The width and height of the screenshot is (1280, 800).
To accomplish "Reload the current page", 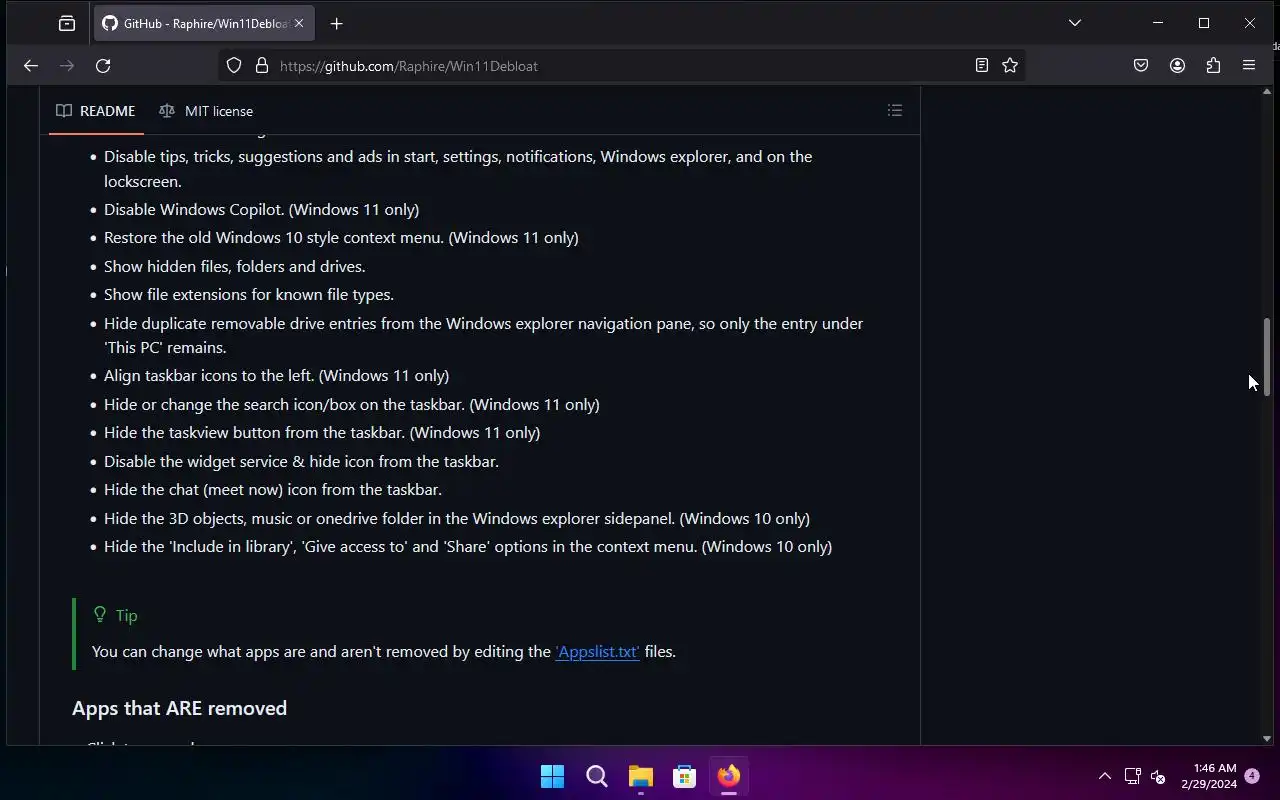I will click(103, 66).
